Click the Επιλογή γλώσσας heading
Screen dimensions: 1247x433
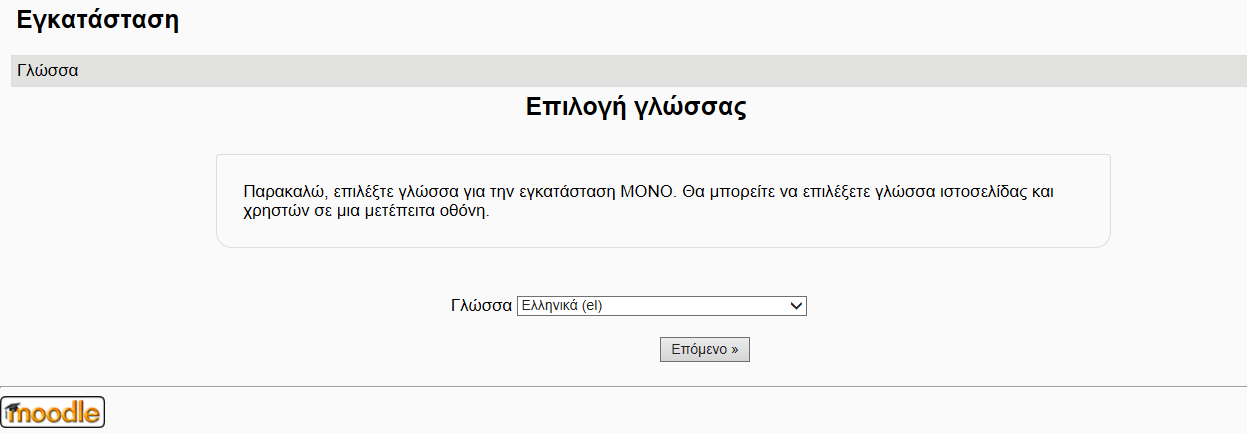click(x=636, y=108)
